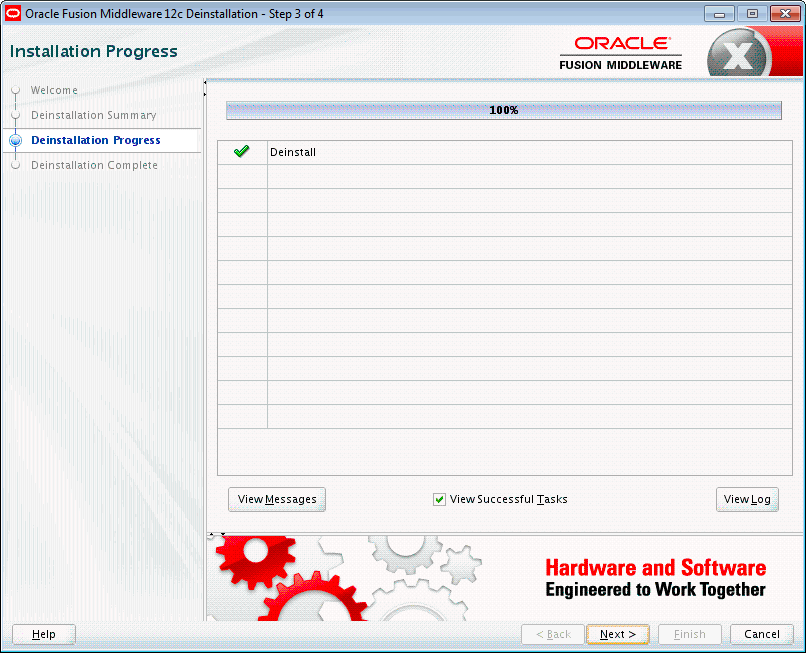Click the green checkmark beside Deinstall
This screenshot has width=806, height=653.
[x=242, y=151]
